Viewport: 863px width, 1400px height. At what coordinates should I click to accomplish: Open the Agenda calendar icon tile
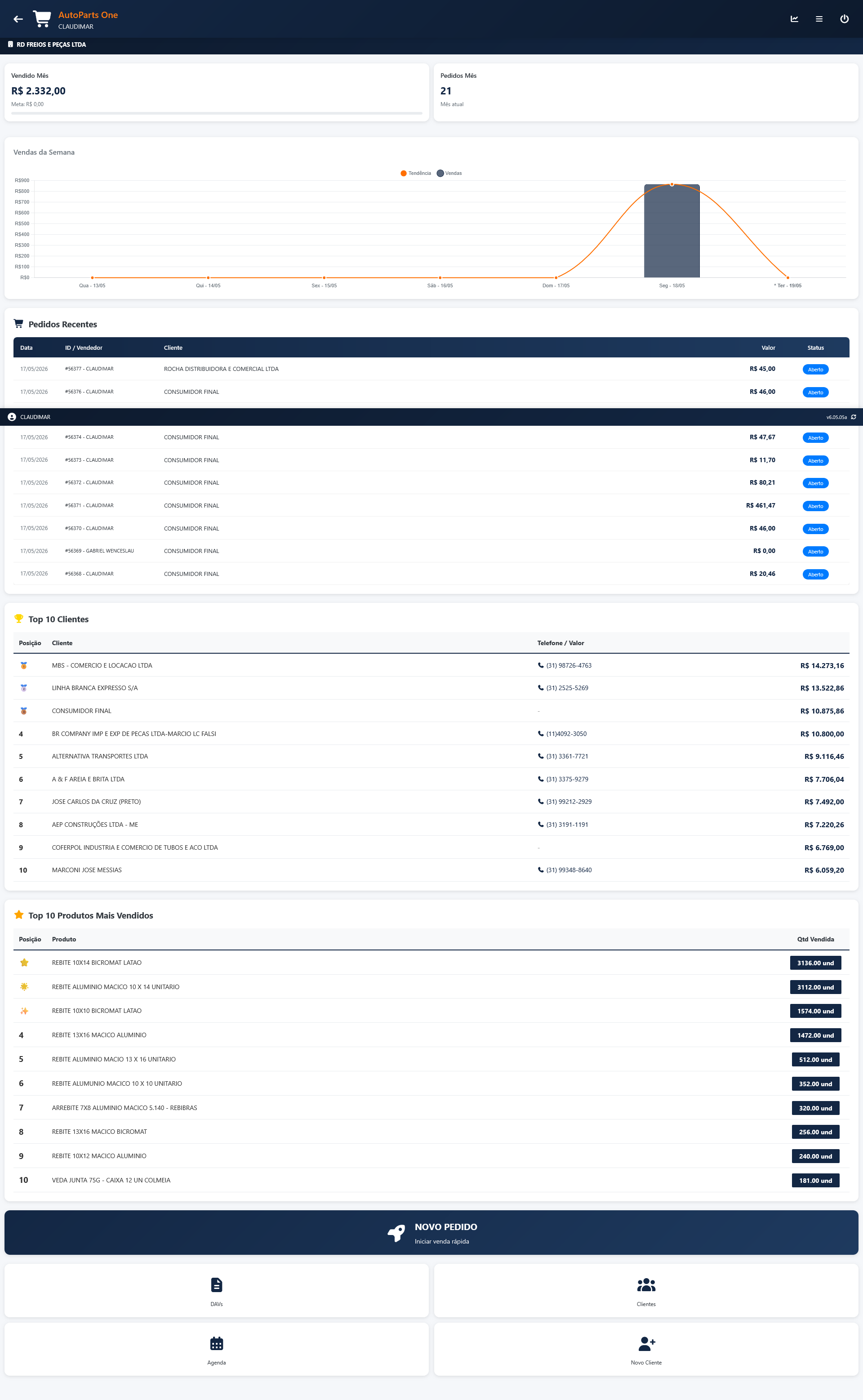pos(216,1349)
